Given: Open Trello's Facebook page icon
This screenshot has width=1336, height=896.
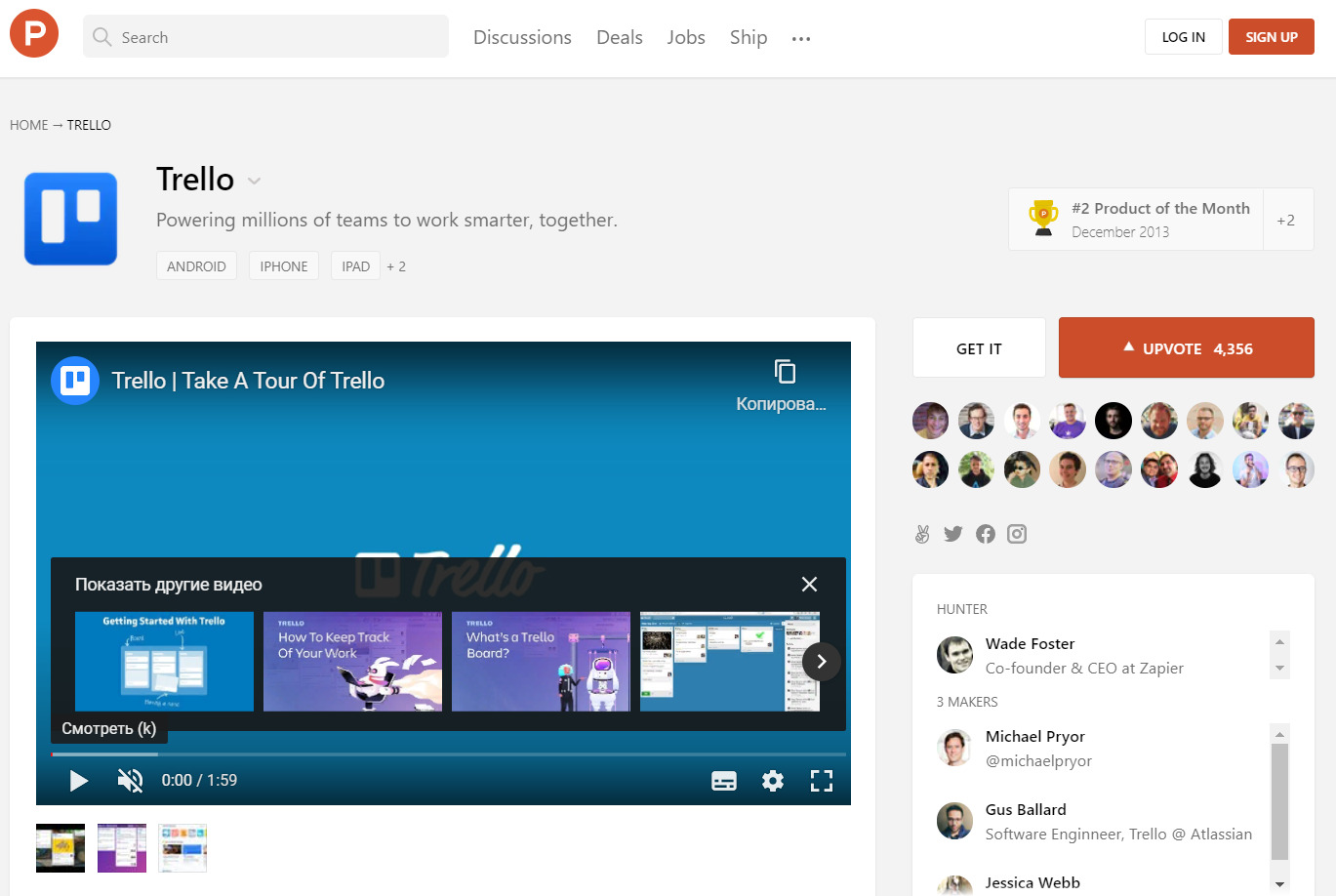Looking at the screenshot, I should [986, 534].
